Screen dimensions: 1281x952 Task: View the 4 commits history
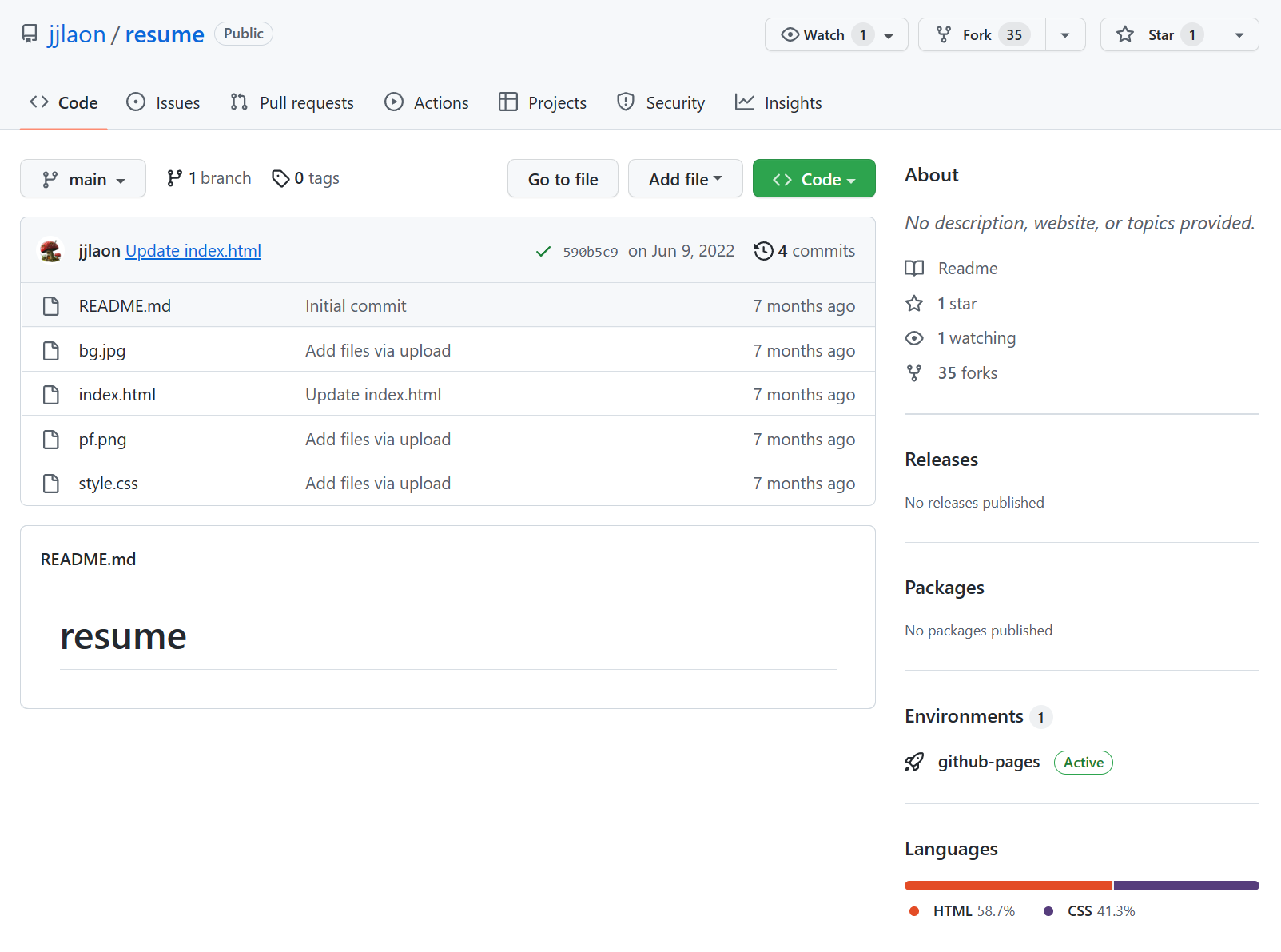click(805, 251)
